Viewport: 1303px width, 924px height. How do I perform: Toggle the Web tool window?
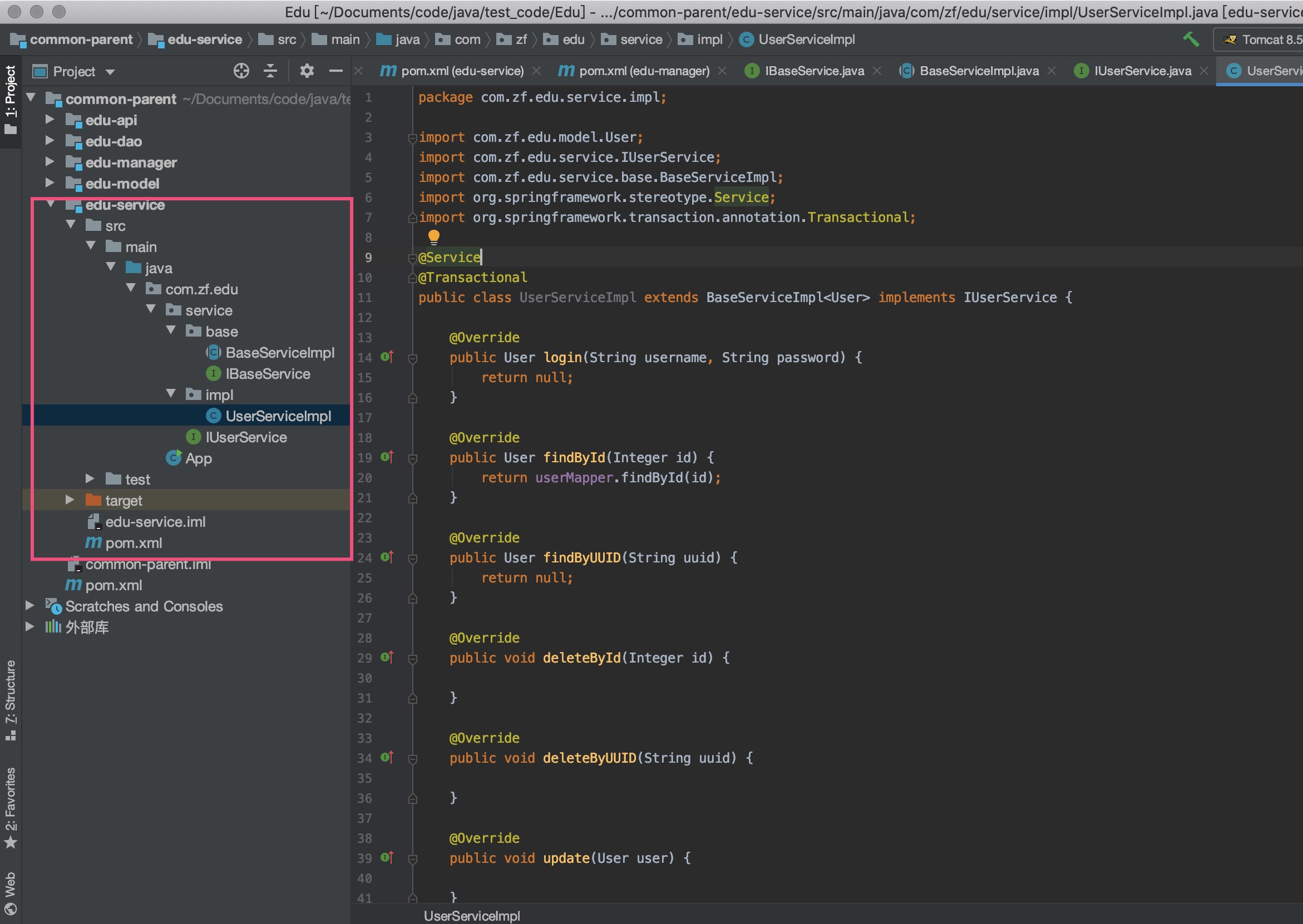10,893
